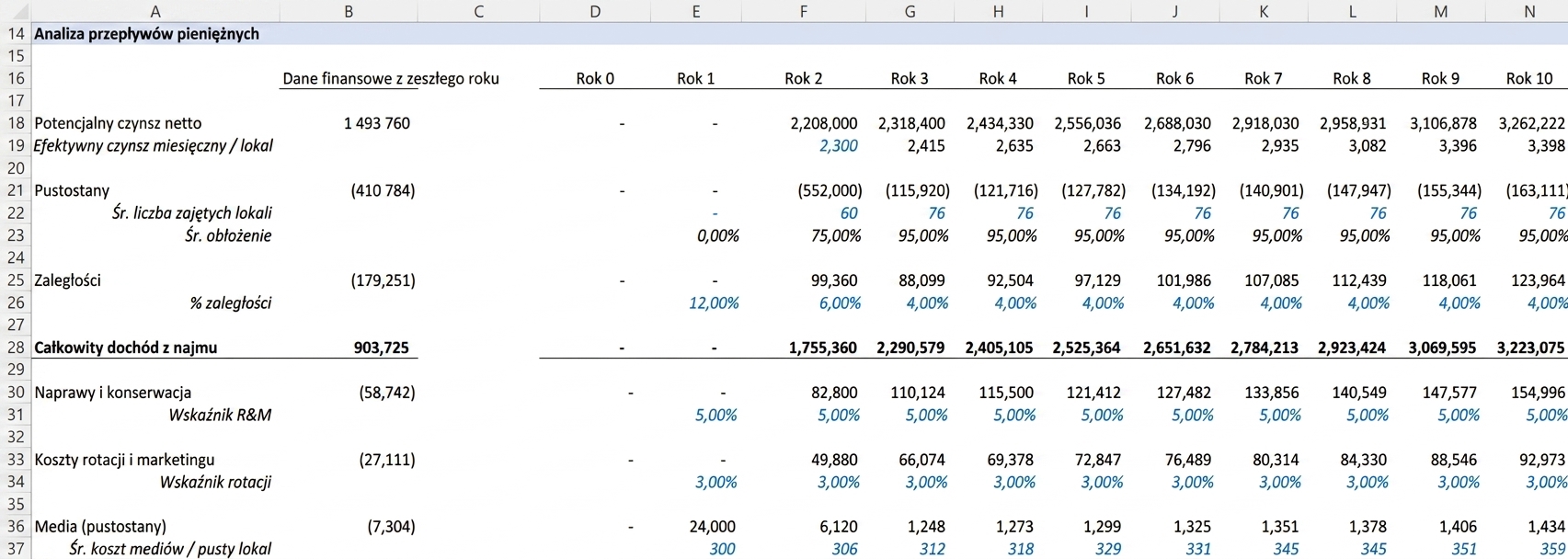
Task: Click the Rok 10 total 3,223,075
Action: tap(1530, 348)
